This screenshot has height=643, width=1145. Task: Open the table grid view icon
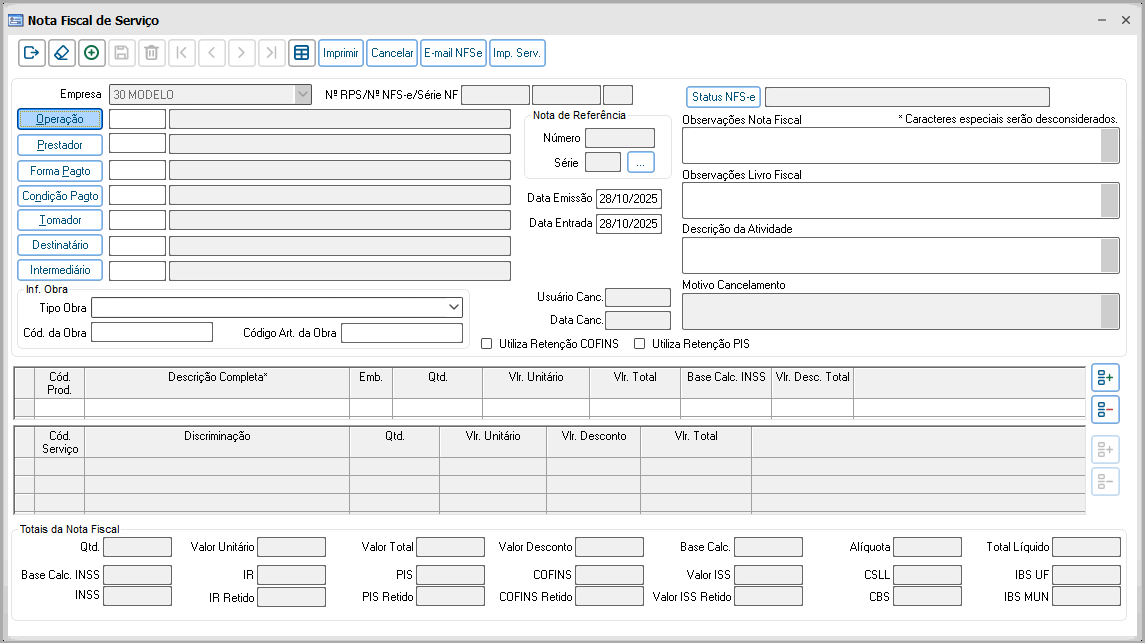point(301,53)
